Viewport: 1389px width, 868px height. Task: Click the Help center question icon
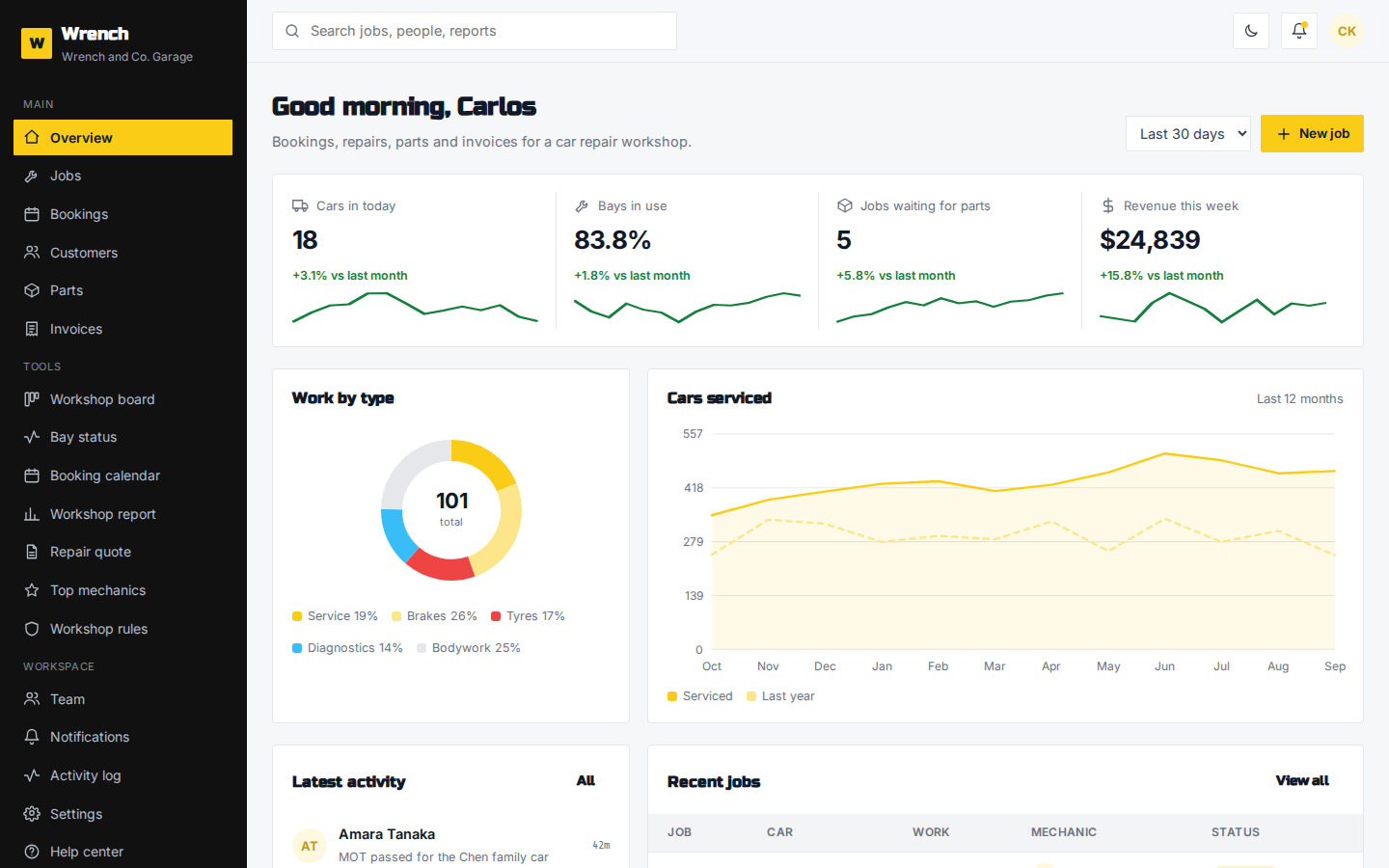tap(32, 852)
